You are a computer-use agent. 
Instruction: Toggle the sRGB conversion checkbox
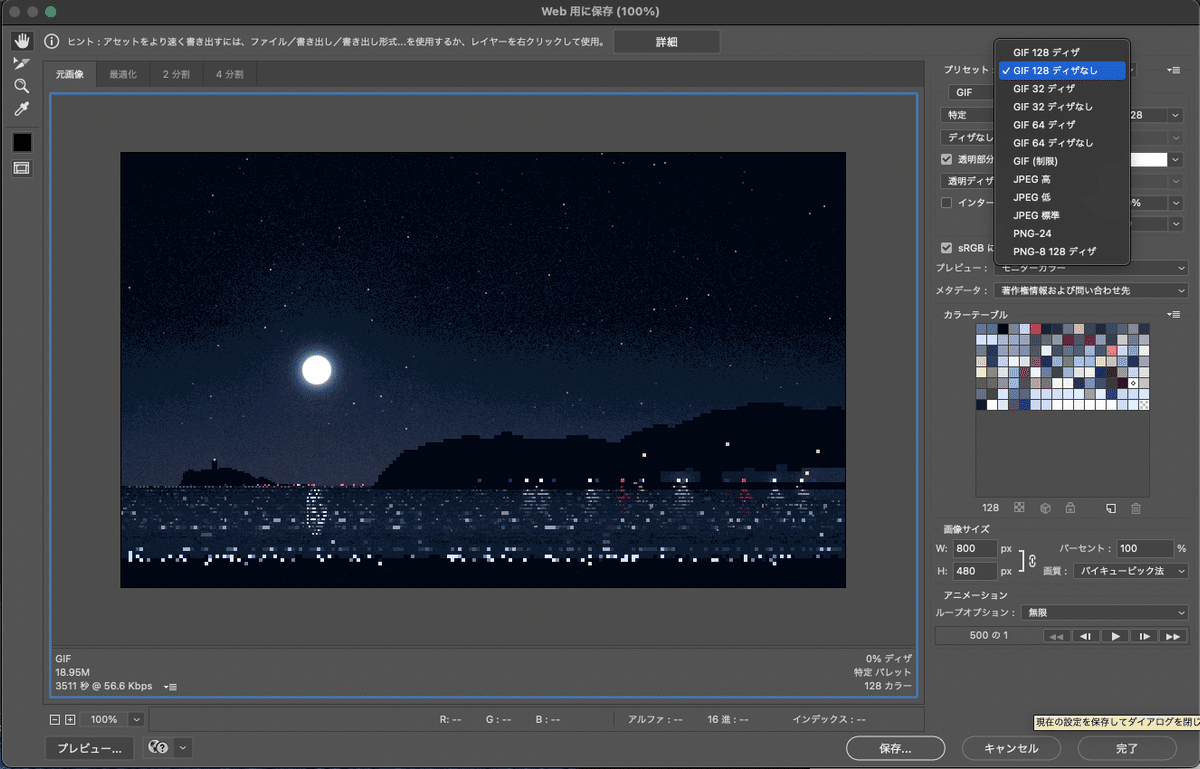[x=947, y=247]
